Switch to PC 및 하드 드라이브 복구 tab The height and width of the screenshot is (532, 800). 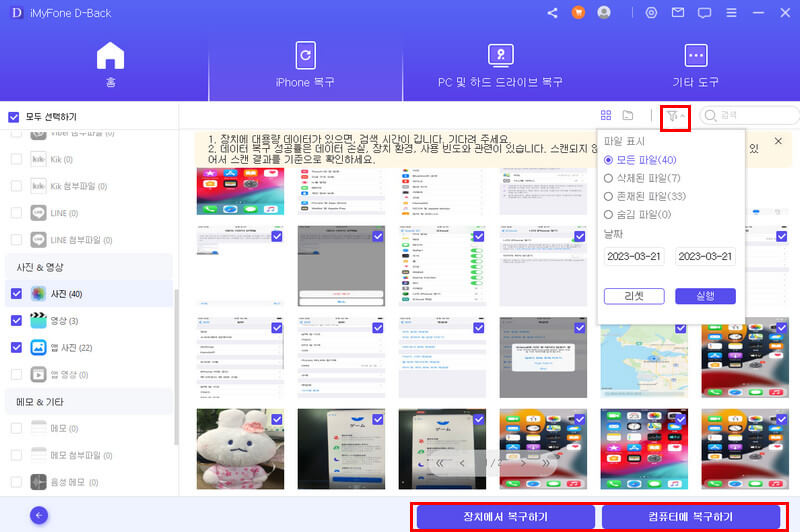[500, 65]
